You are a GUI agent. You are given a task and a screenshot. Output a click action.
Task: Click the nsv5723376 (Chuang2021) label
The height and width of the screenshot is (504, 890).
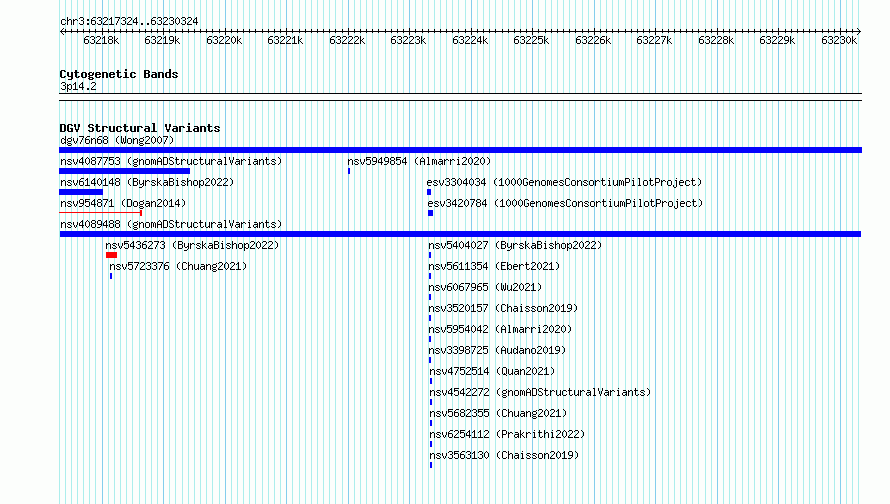coord(178,266)
